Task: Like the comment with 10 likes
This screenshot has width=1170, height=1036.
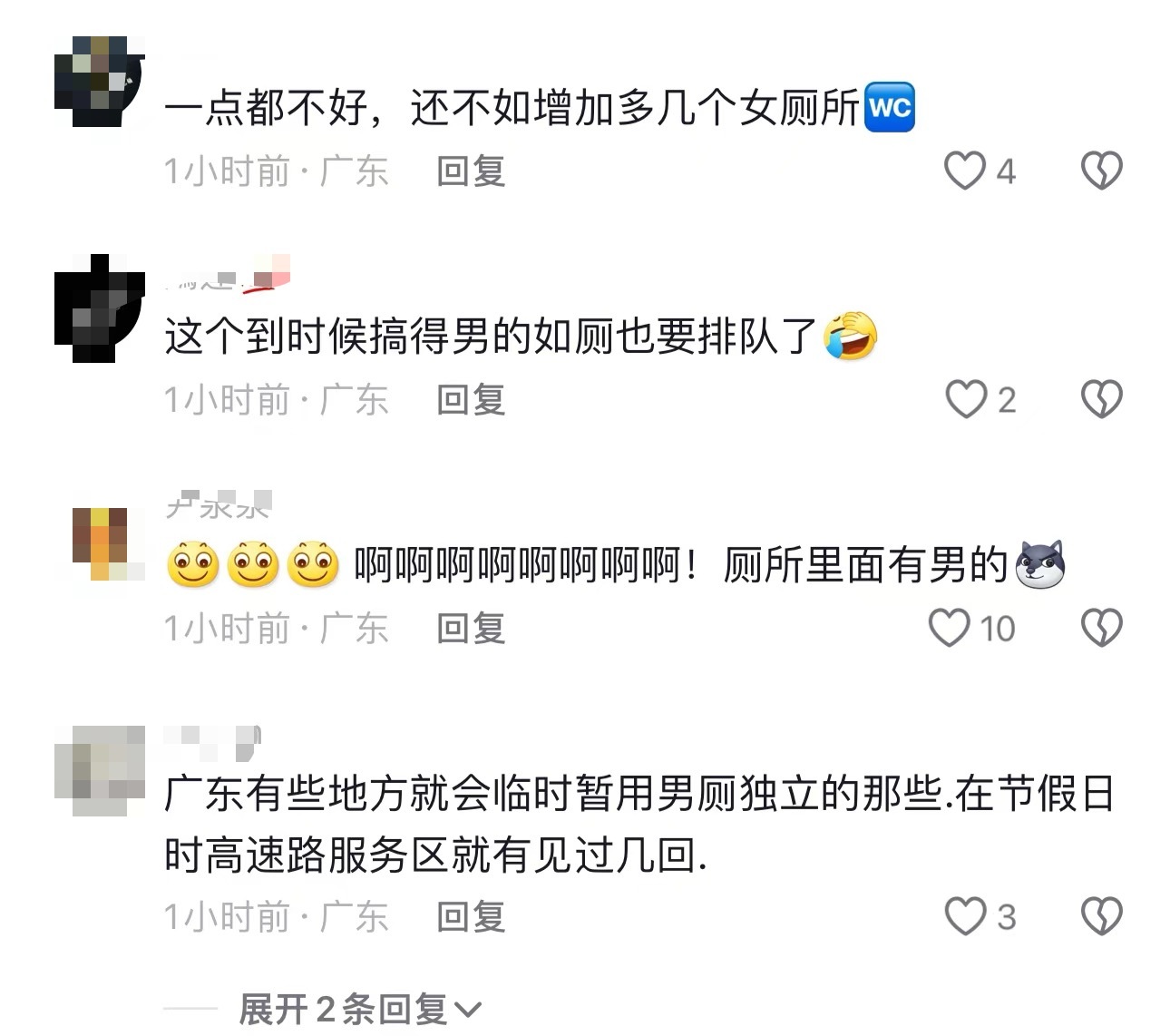Action: click(950, 628)
